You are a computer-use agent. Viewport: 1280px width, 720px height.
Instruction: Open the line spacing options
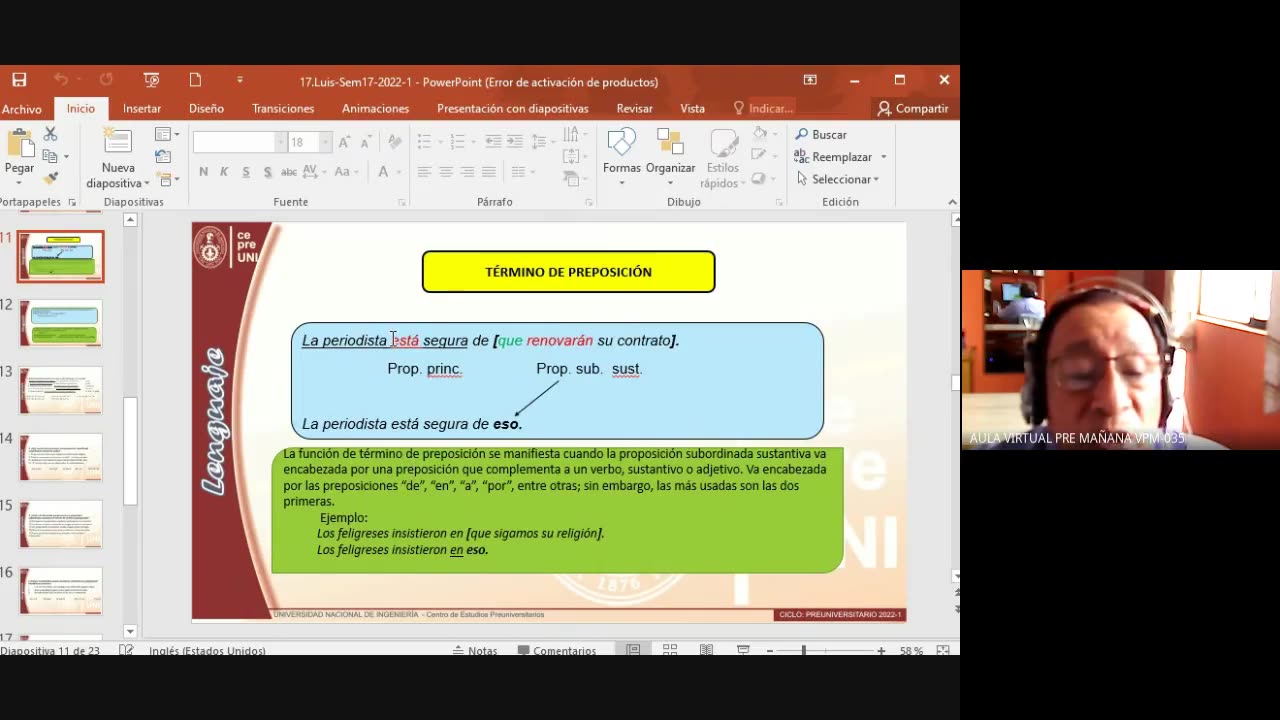click(545, 142)
